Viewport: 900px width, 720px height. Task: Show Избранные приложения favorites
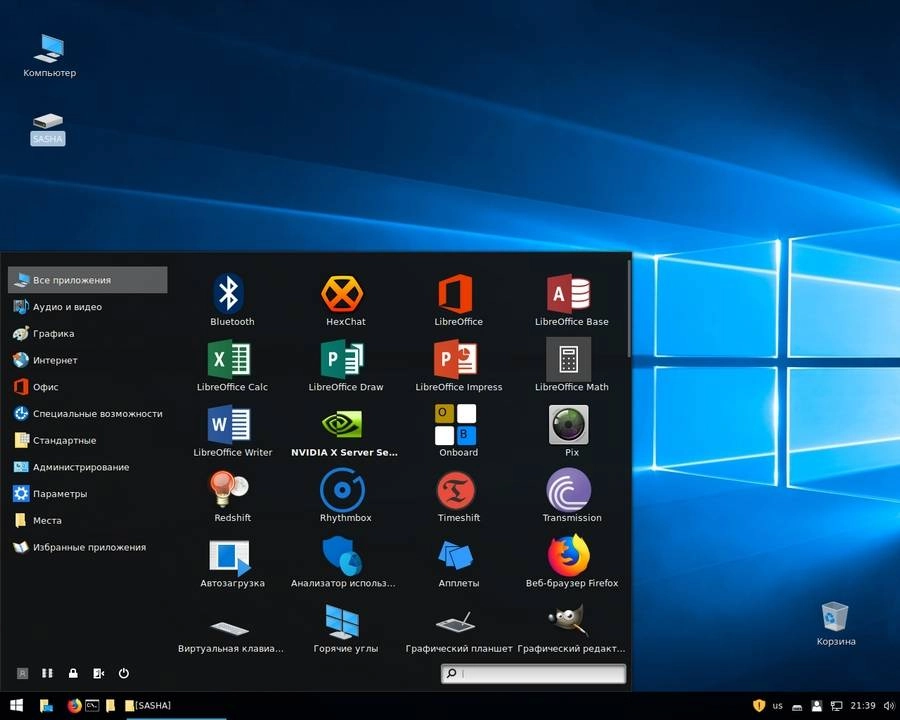pos(88,547)
